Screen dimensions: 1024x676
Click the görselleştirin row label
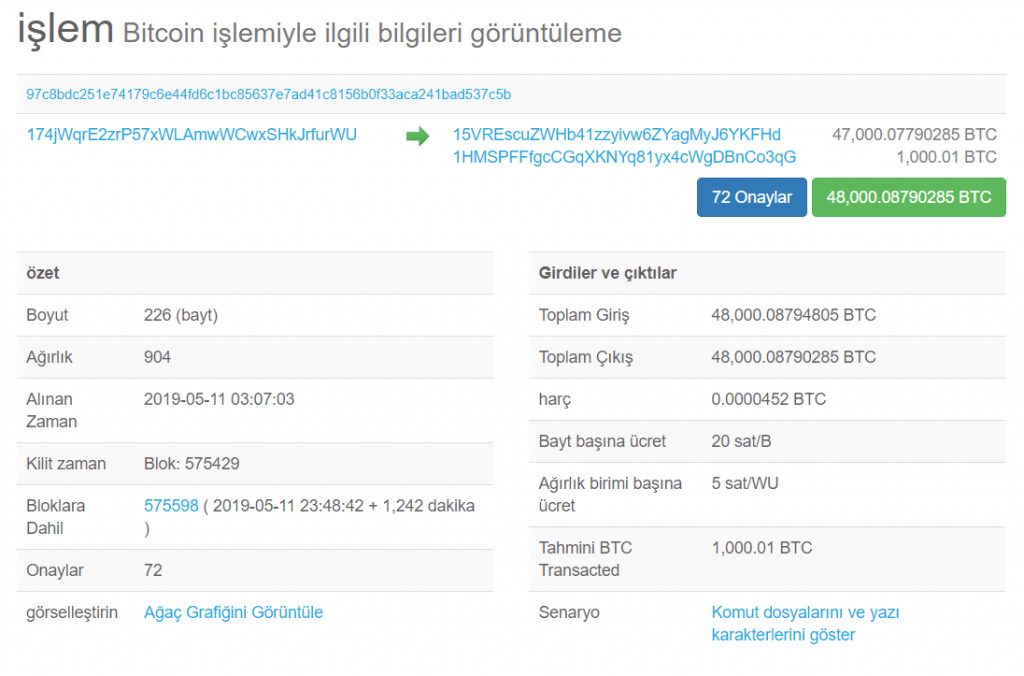click(x=72, y=613)
